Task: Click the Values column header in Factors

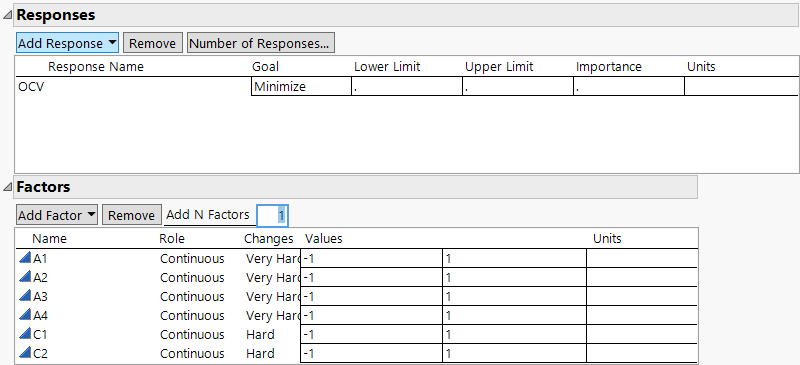Action: pos(323,238)
